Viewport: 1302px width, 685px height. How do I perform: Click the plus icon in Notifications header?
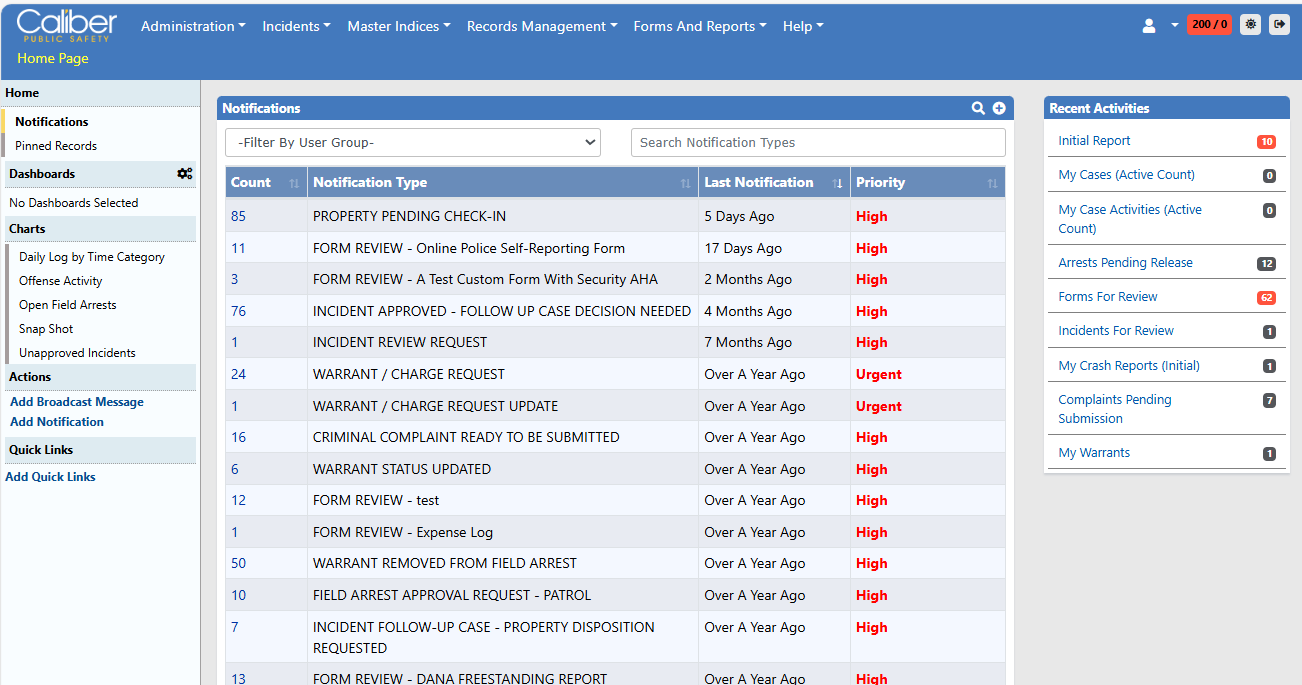tap(998, 108)
